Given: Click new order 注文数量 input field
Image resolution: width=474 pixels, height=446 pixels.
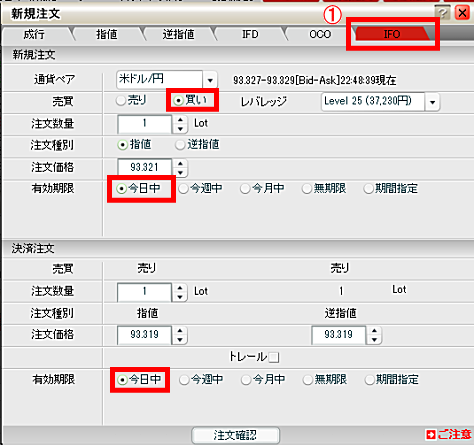Looking at the screenshot, I should (x=145, y=124).
